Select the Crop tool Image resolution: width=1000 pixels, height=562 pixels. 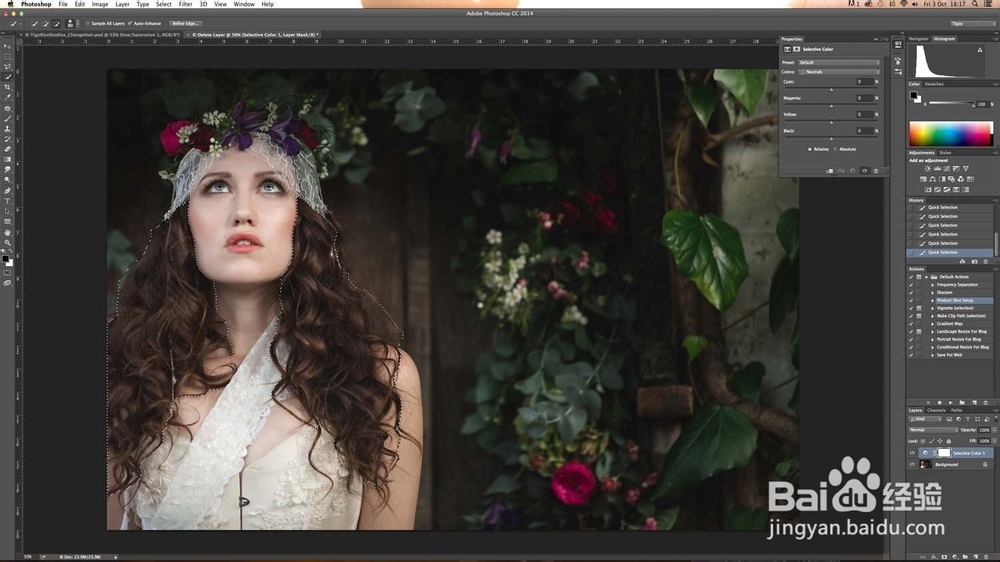point(8,87)
